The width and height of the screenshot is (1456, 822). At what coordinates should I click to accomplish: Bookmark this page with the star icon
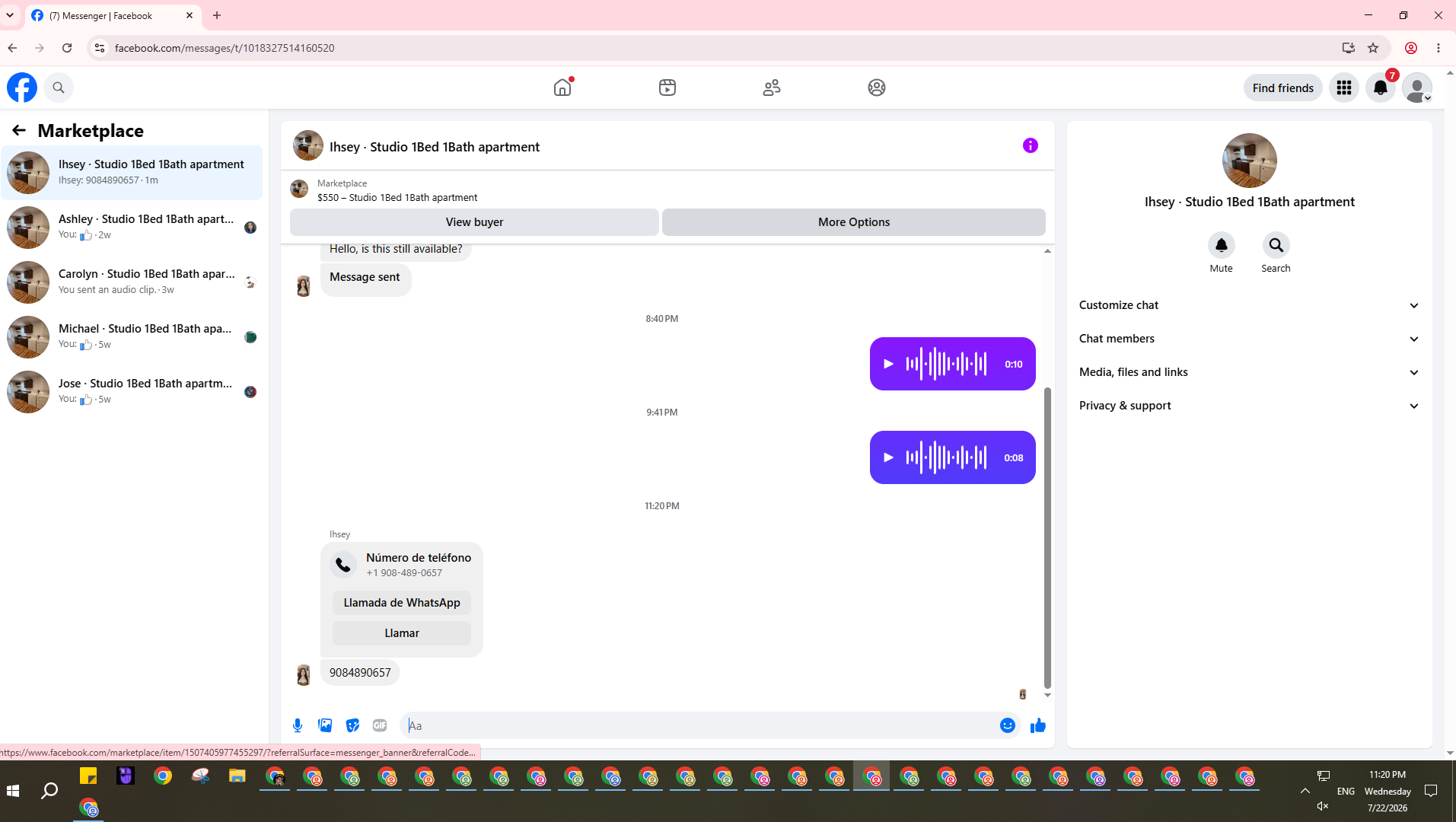[1373, 48]
